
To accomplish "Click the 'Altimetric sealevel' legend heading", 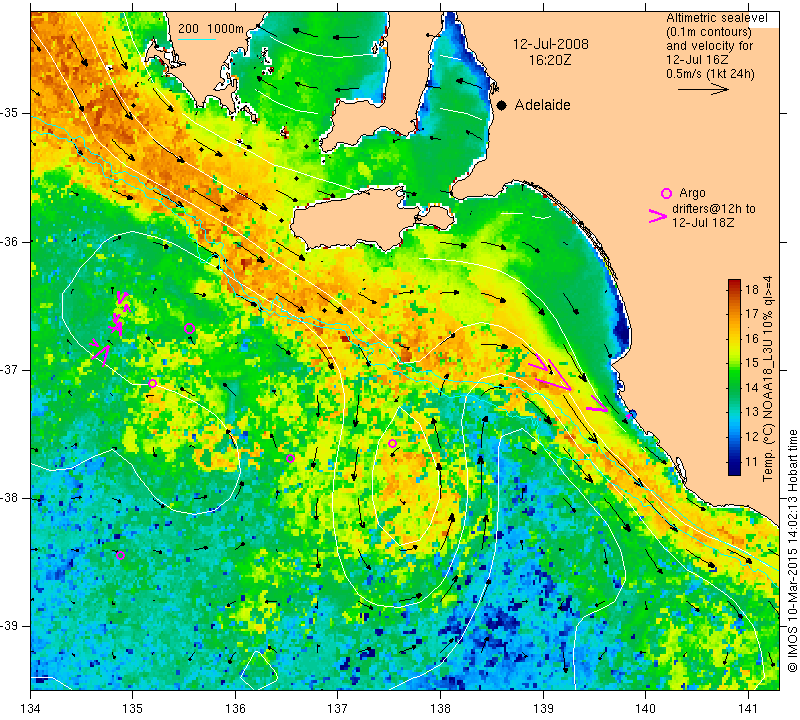I will tap(716, 18).
